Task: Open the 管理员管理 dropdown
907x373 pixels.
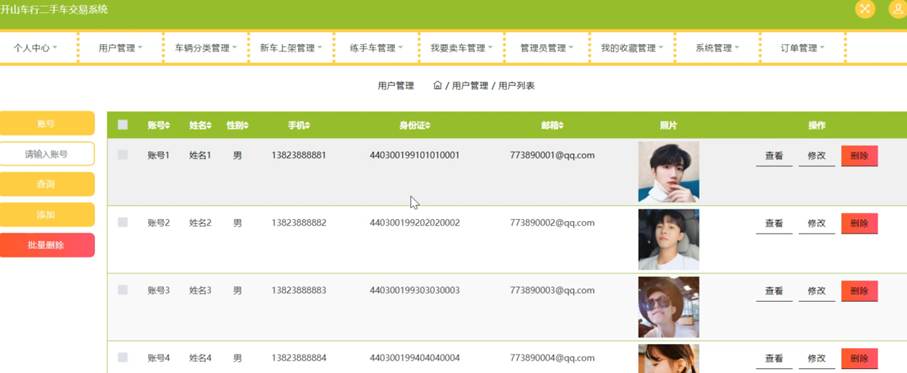Action: click(547, 48)
